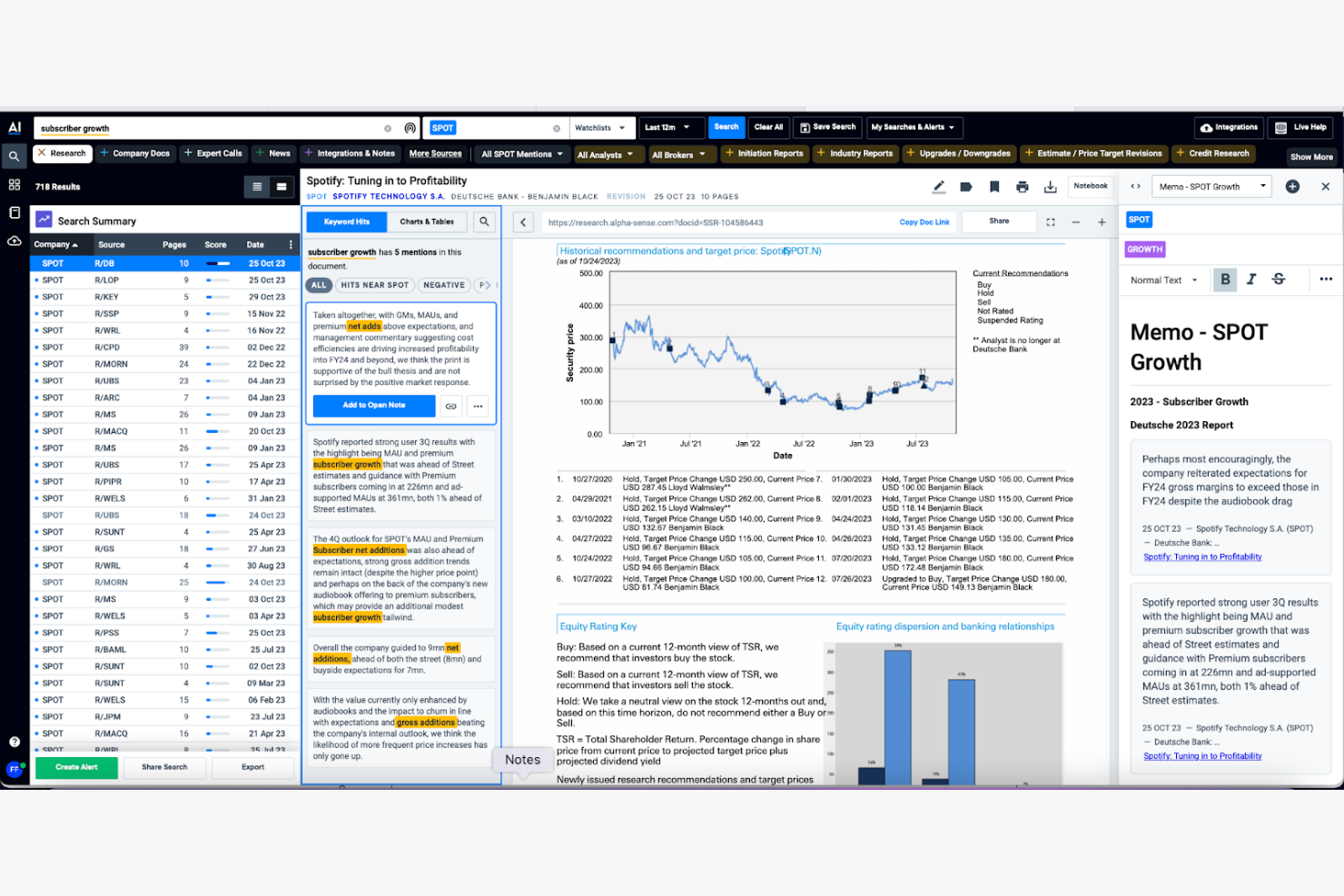Open the AlphaSense logo home
This screenshot has height=896, width=1344.
tap(15, 128)
